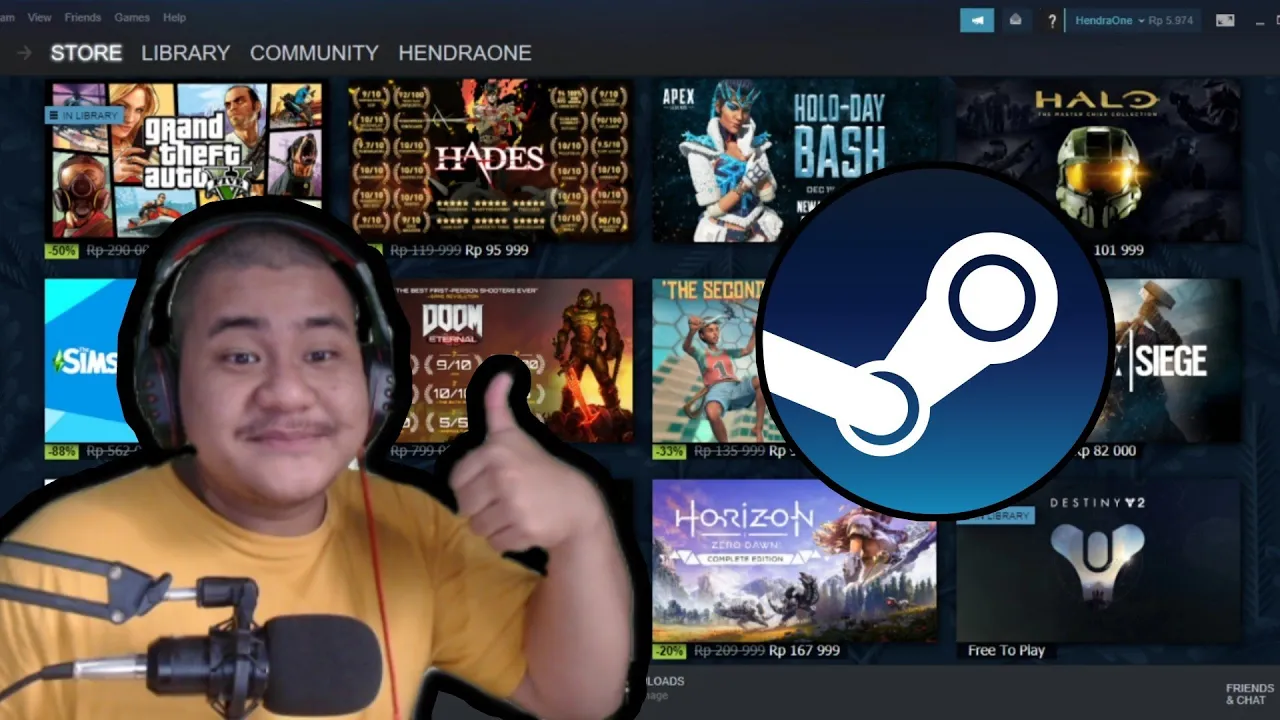1280x720 pixels.
Task: Switch to the COMMUNITY tab
Action: (314, 53)
